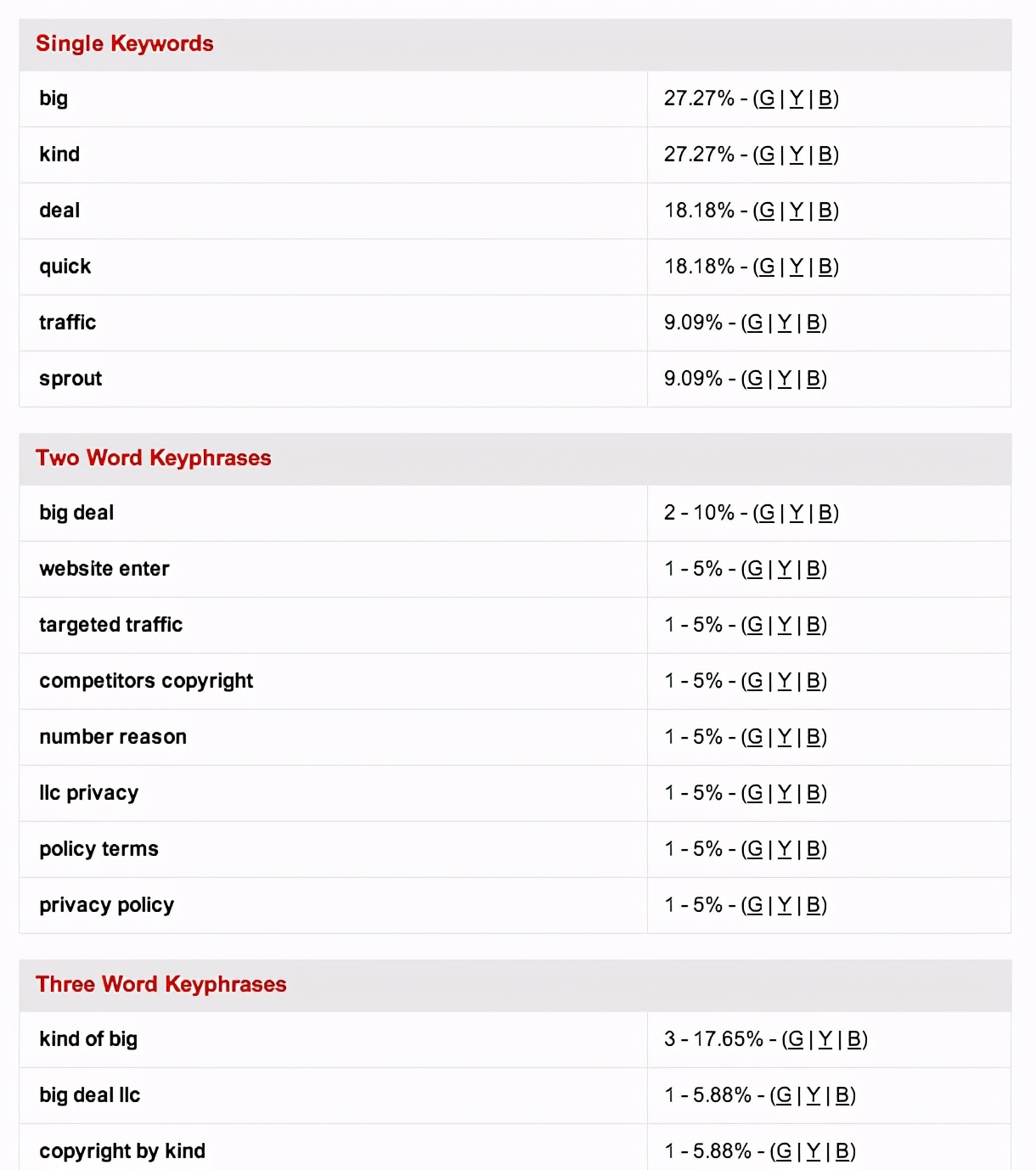Click the G link beside 'sprout'
Viewport: 1036px width, 1170px height.
pyautogui.click(x=756, y=379)
